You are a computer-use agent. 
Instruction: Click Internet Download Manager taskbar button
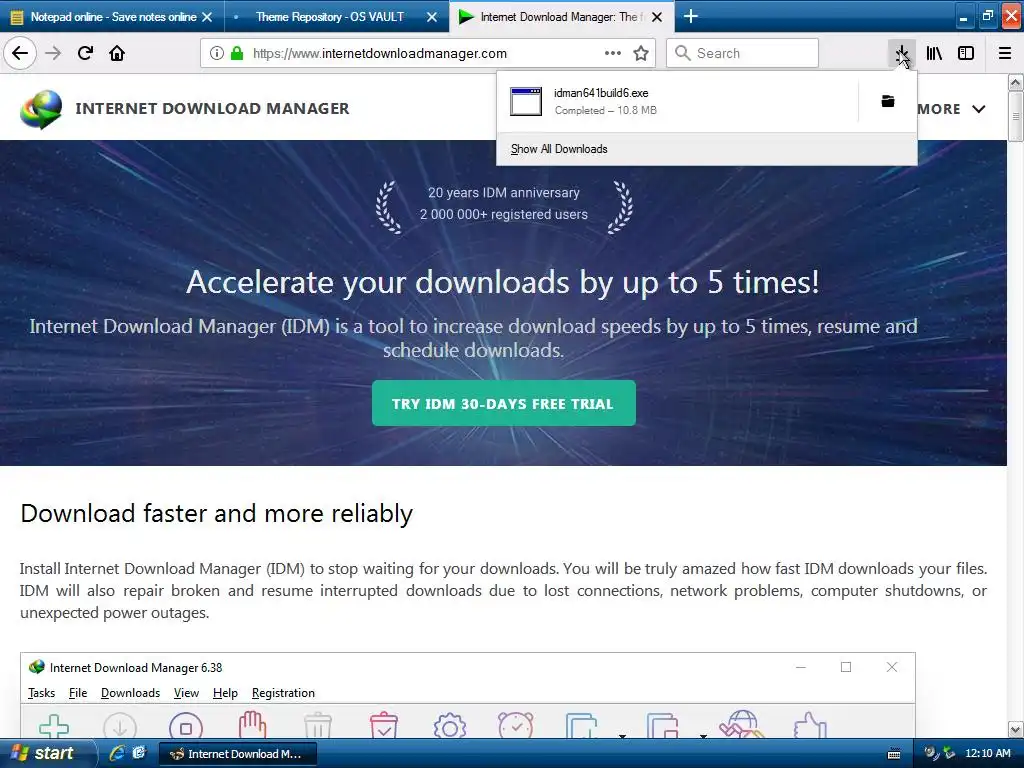[x=238, y=754]
